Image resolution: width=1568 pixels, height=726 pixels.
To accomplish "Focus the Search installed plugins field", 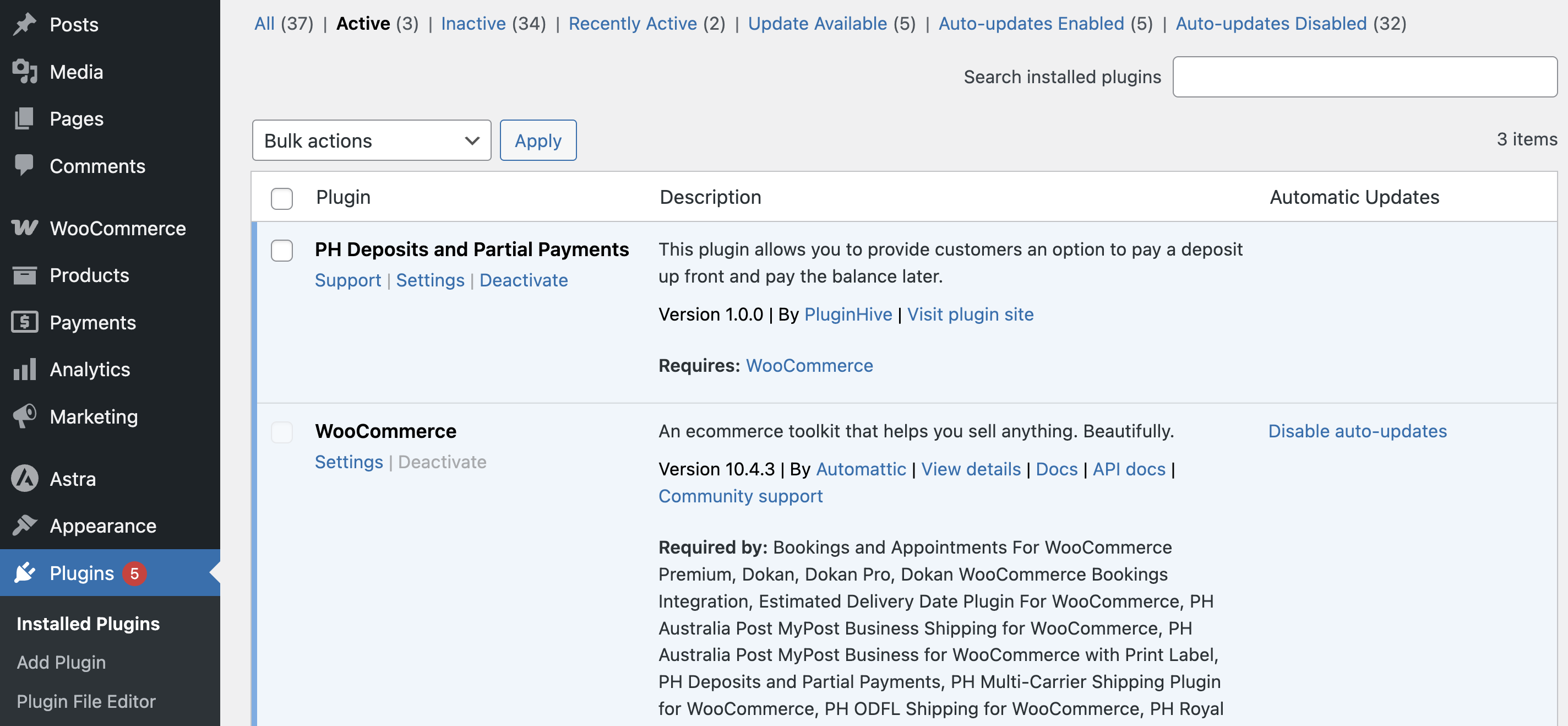I will point(1364,77).
